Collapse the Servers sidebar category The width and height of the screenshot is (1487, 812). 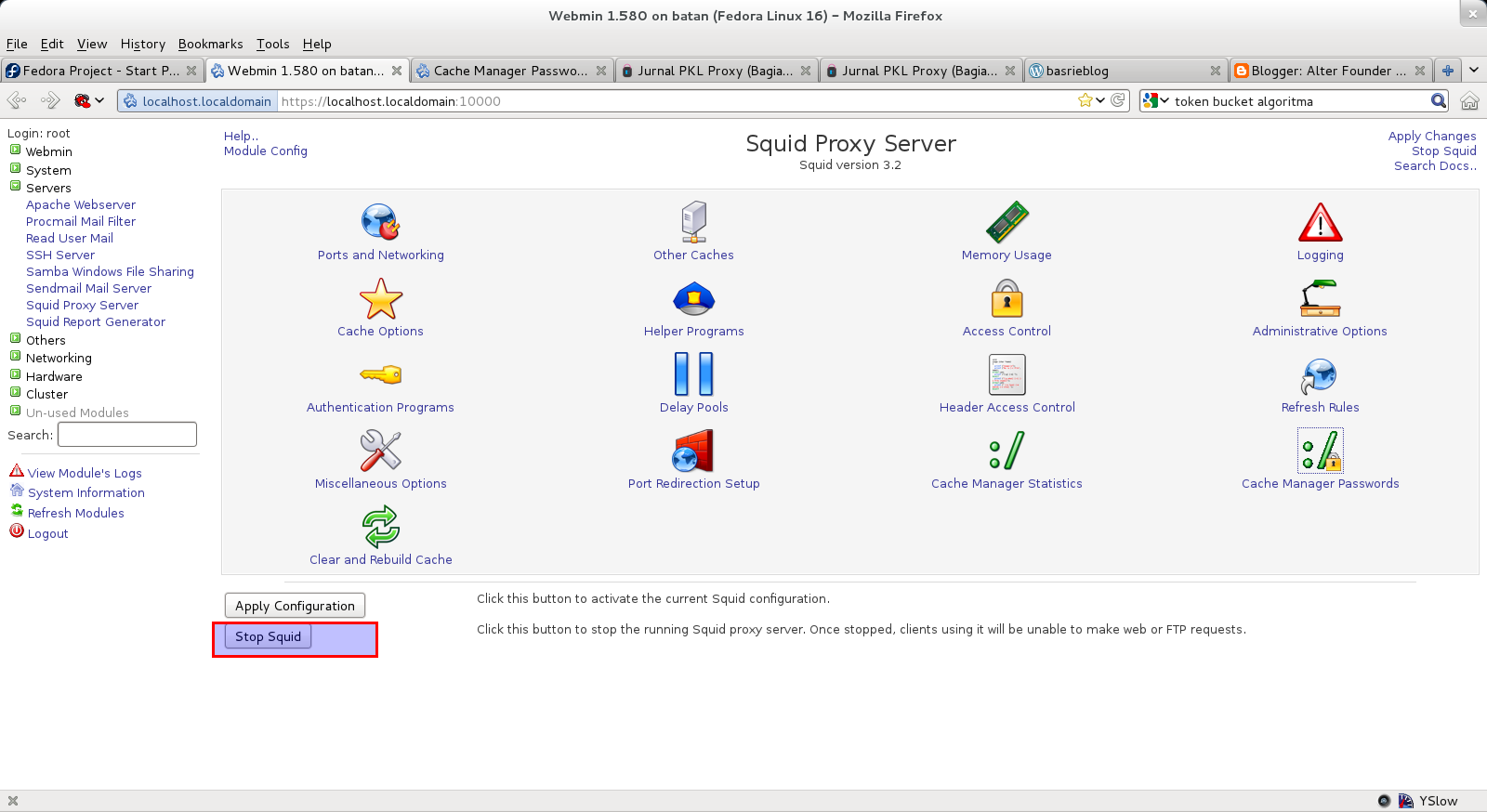[15, 186]
